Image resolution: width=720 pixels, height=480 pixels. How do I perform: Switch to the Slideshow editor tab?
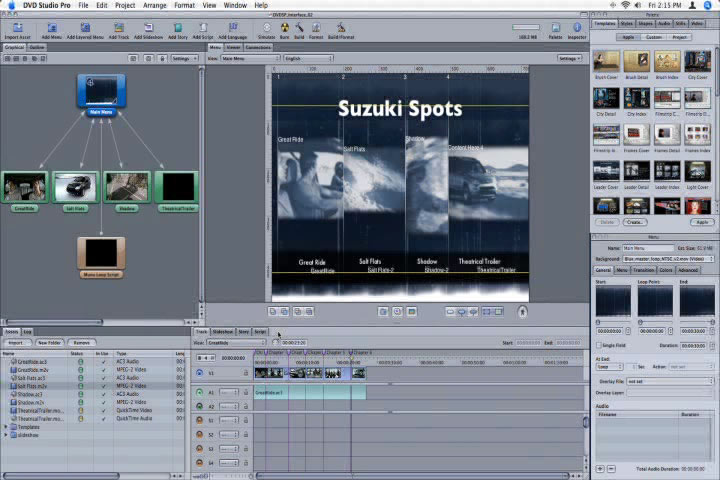coord(223,331)
